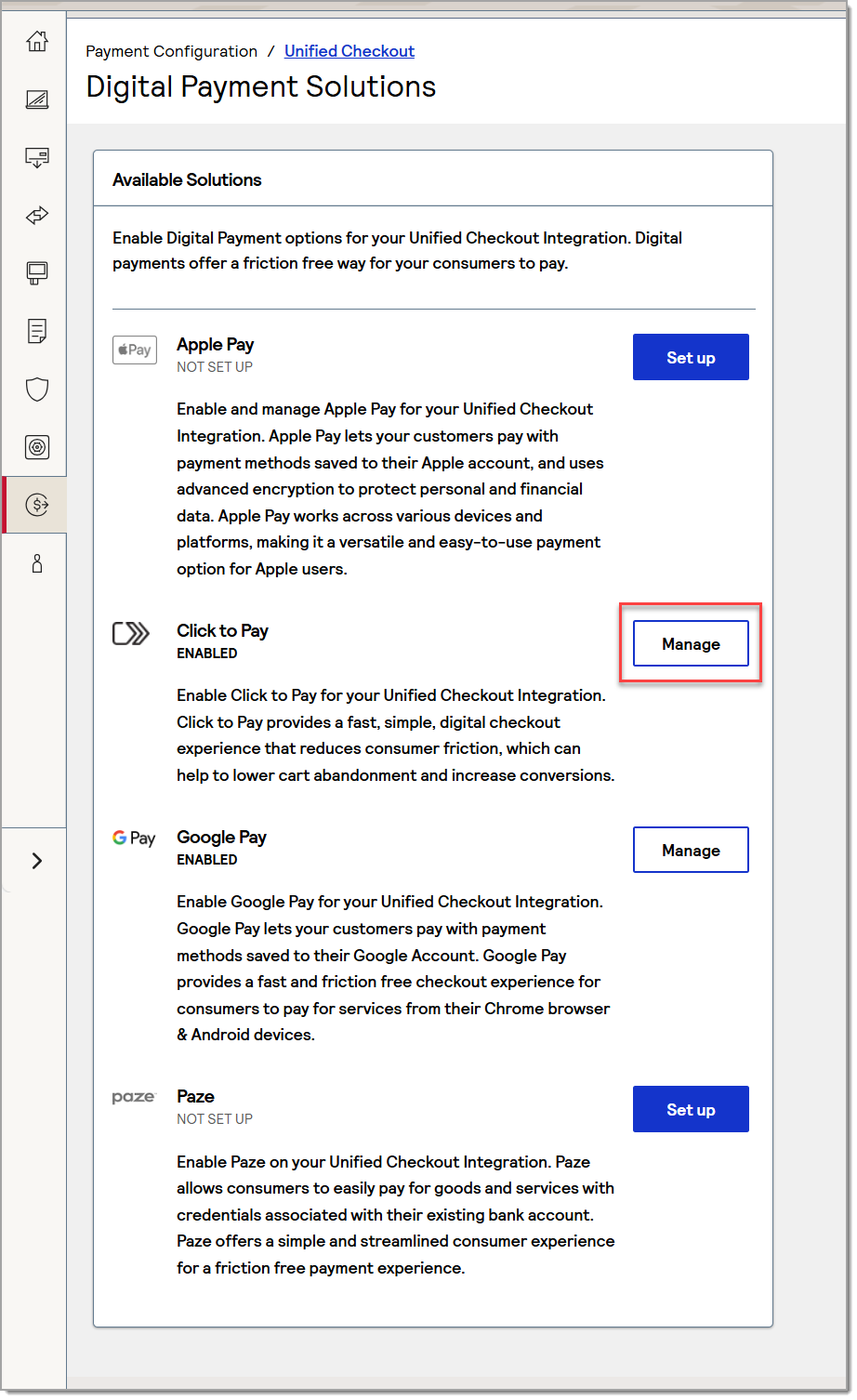Click the security shield icon in sidebar
The height and width of the screenshot is (1400, 857).
click(35, 389)
